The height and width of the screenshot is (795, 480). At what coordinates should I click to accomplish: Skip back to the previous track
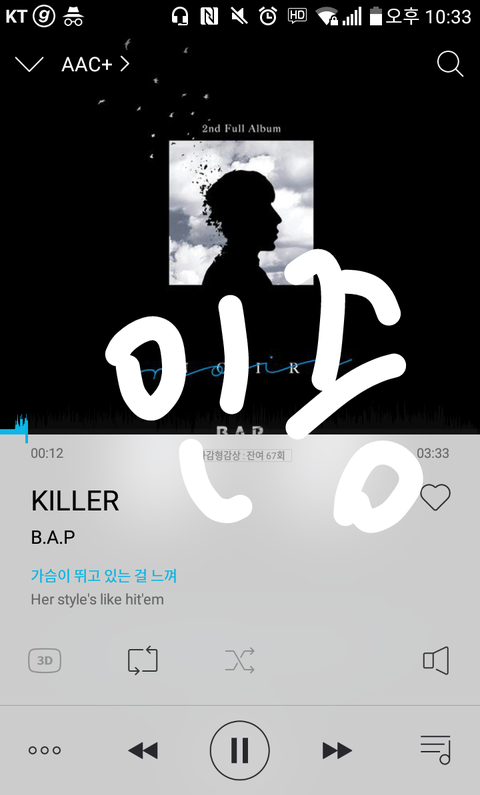point(143,750)
